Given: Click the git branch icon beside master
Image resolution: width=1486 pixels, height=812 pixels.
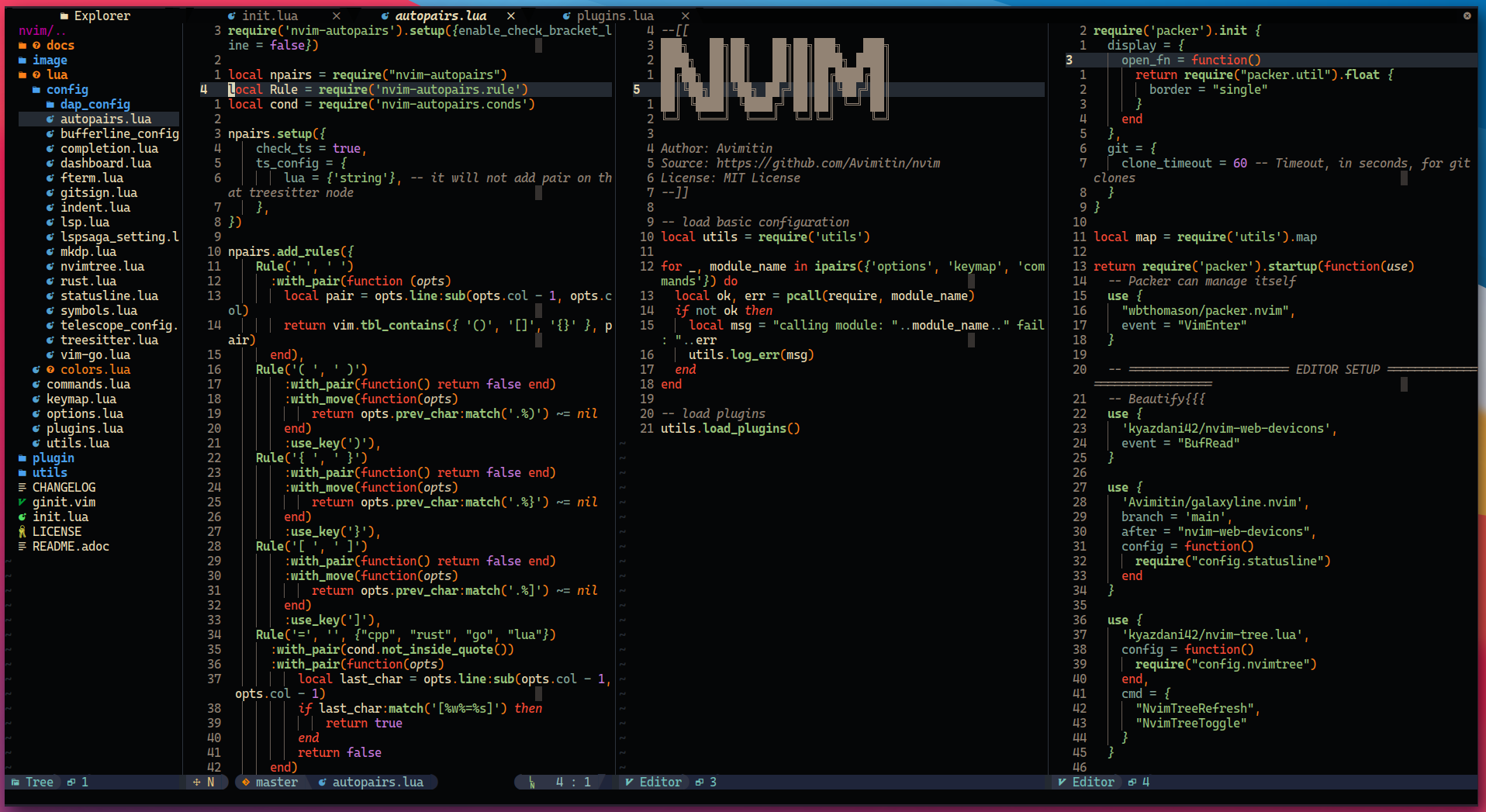Looking at the screenshot, I should tap(246, 782).
